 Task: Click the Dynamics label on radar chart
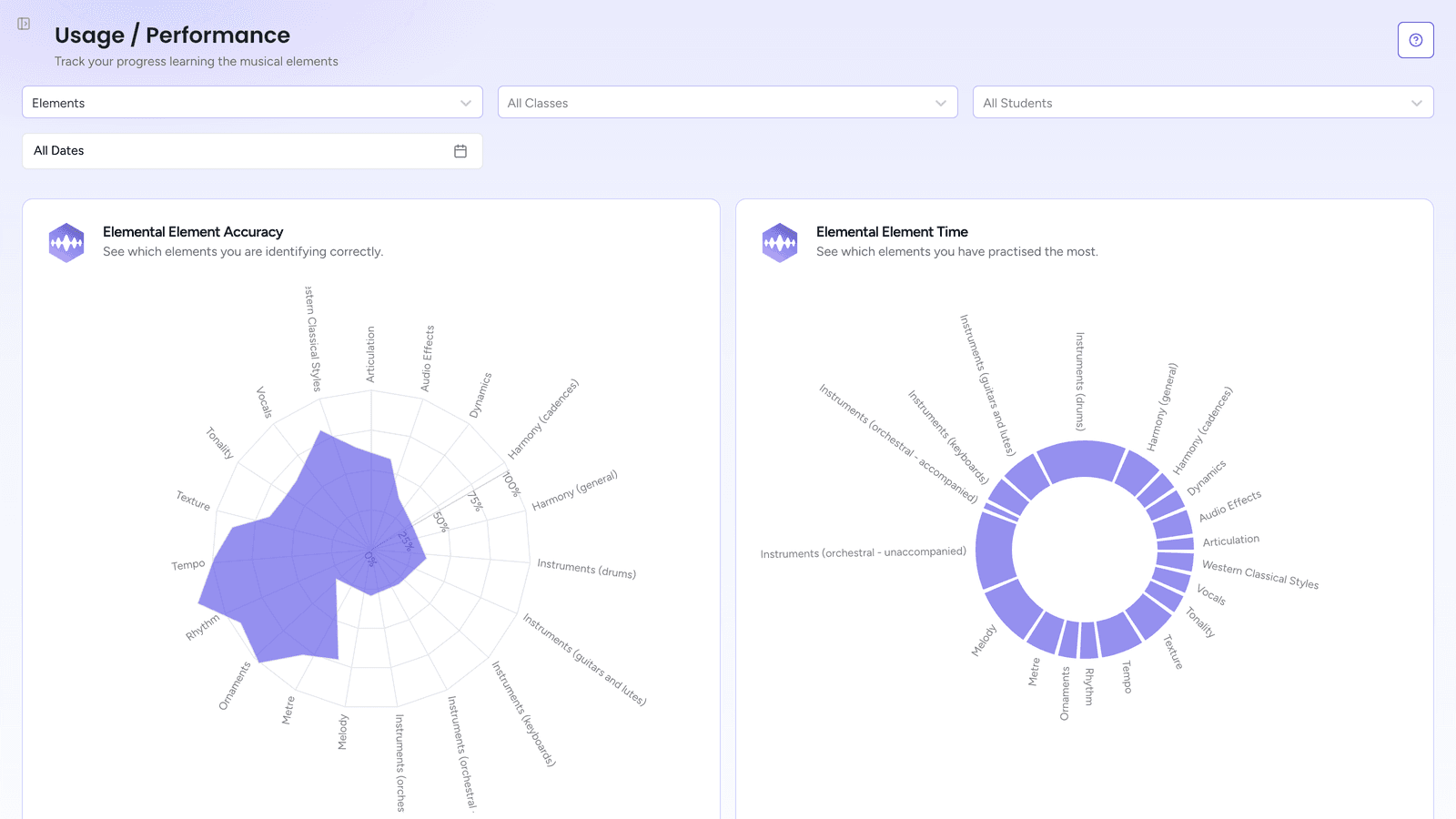480,395
